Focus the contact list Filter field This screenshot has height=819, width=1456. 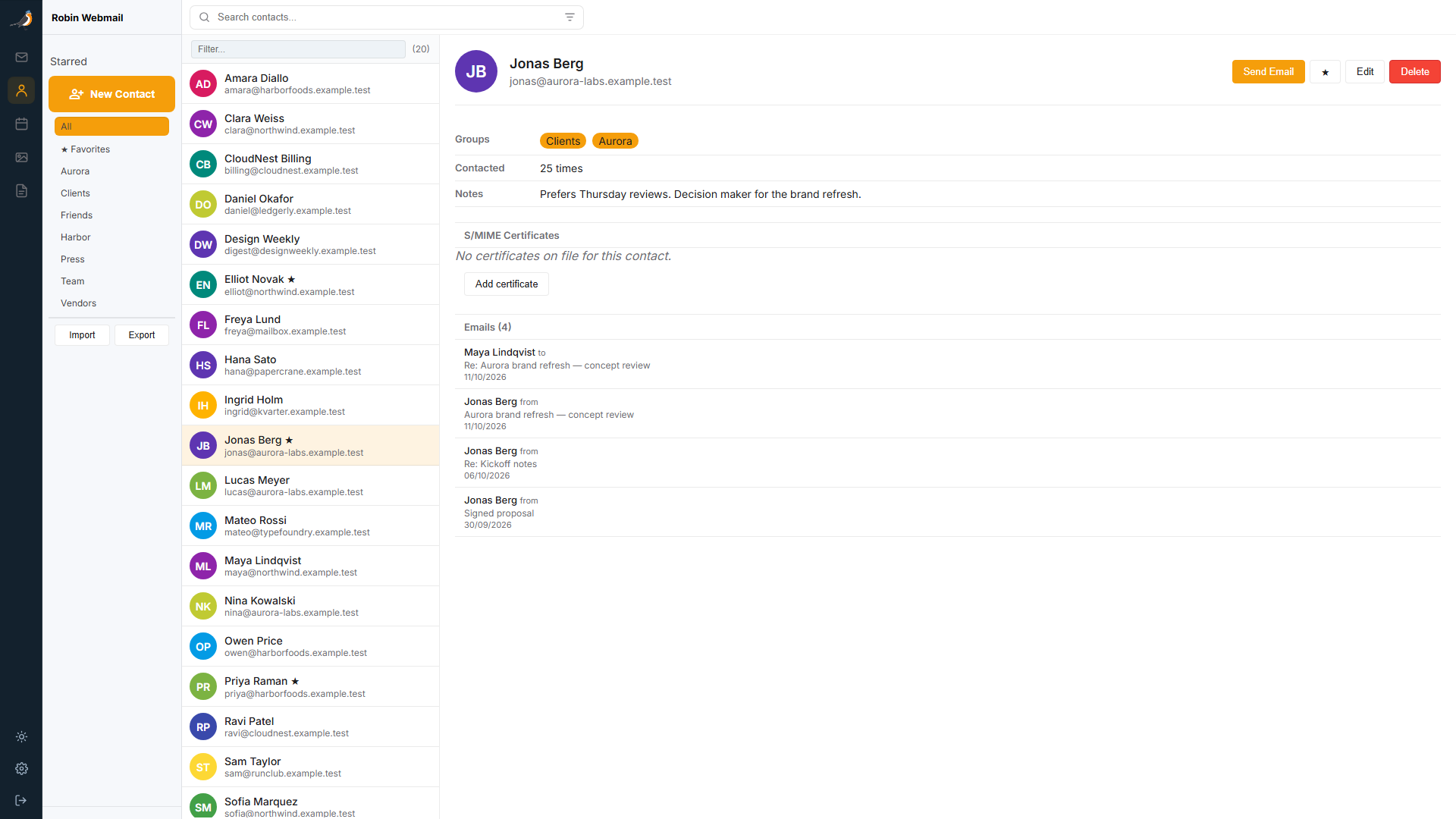click(x=298, y=49)
